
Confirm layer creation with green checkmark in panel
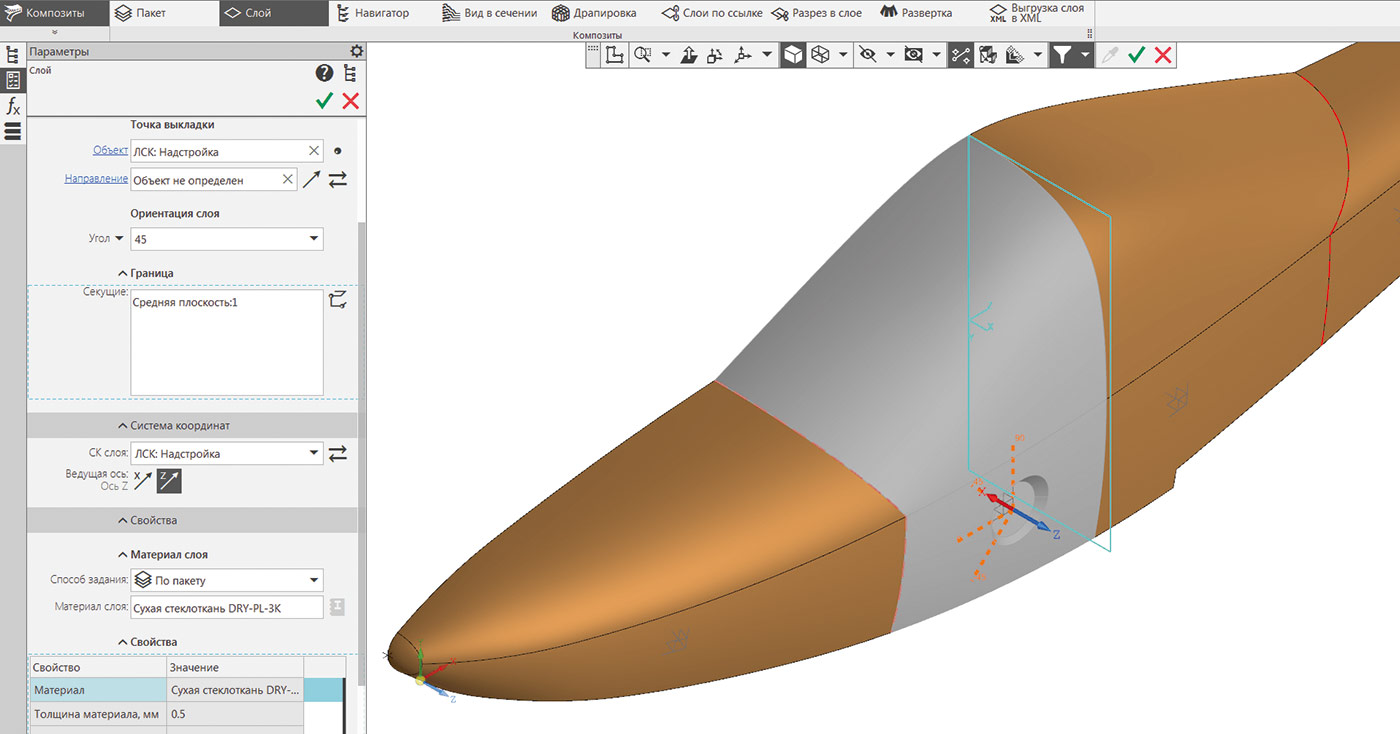coord(324,100)
